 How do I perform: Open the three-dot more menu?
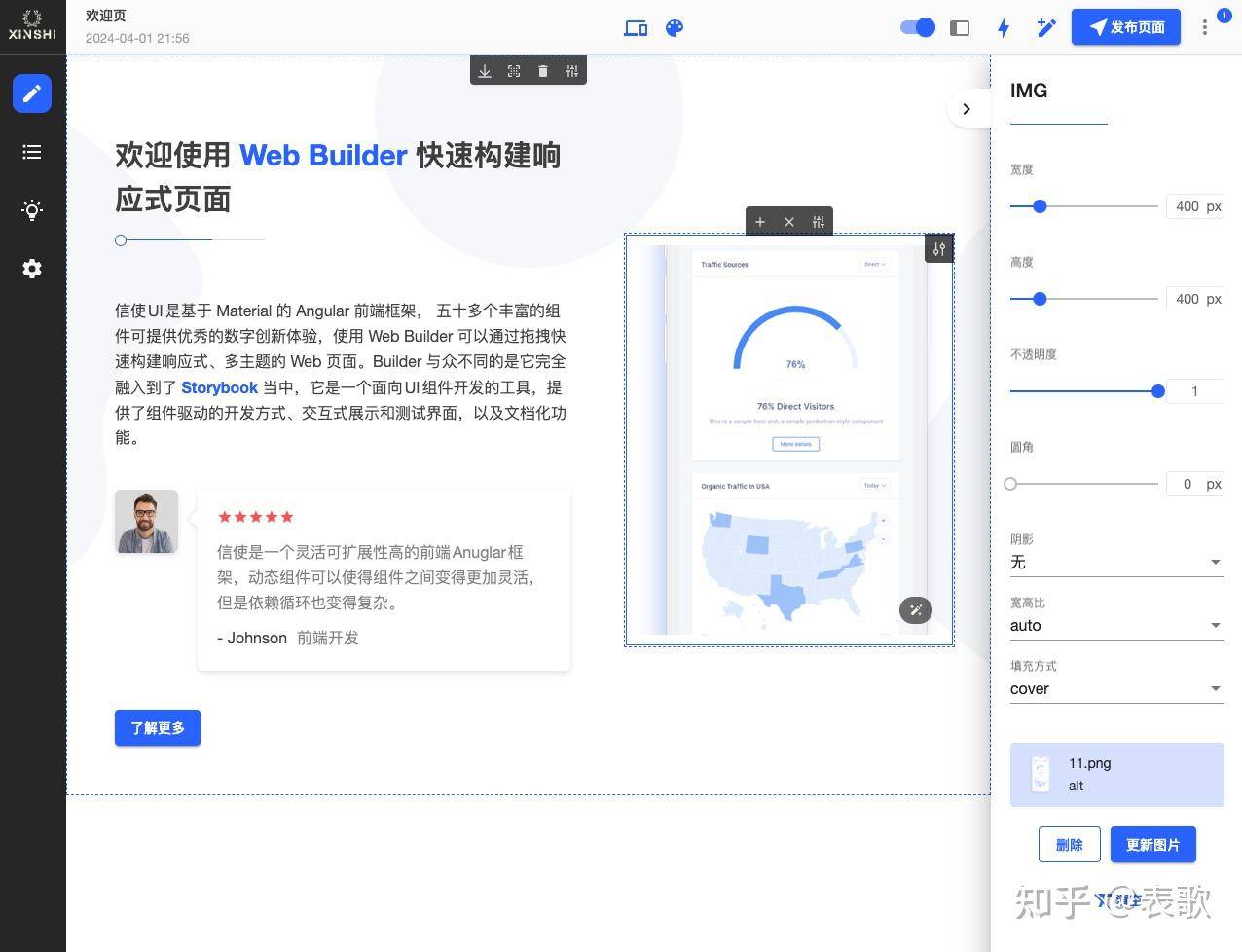pyautogui.click(x=1205, y=28)
